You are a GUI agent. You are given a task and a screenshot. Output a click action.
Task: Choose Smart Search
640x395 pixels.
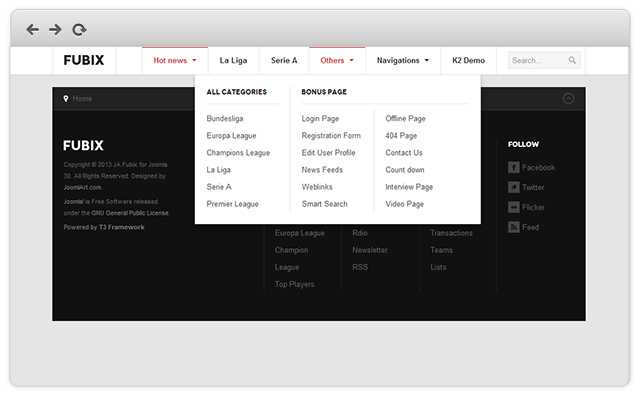(x=324, y=204)
